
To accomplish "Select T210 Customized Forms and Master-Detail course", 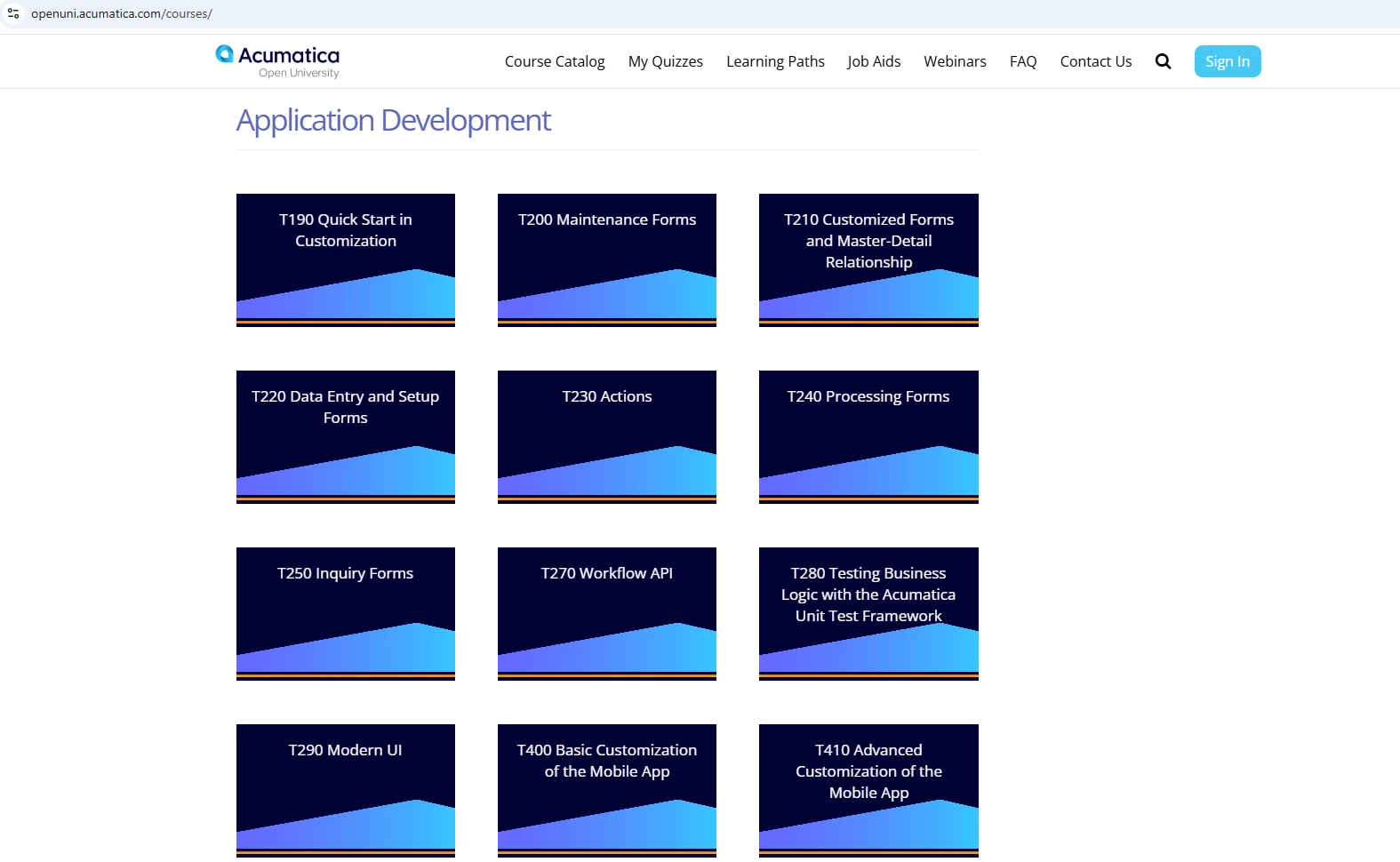I will click(x=868, y=260).
